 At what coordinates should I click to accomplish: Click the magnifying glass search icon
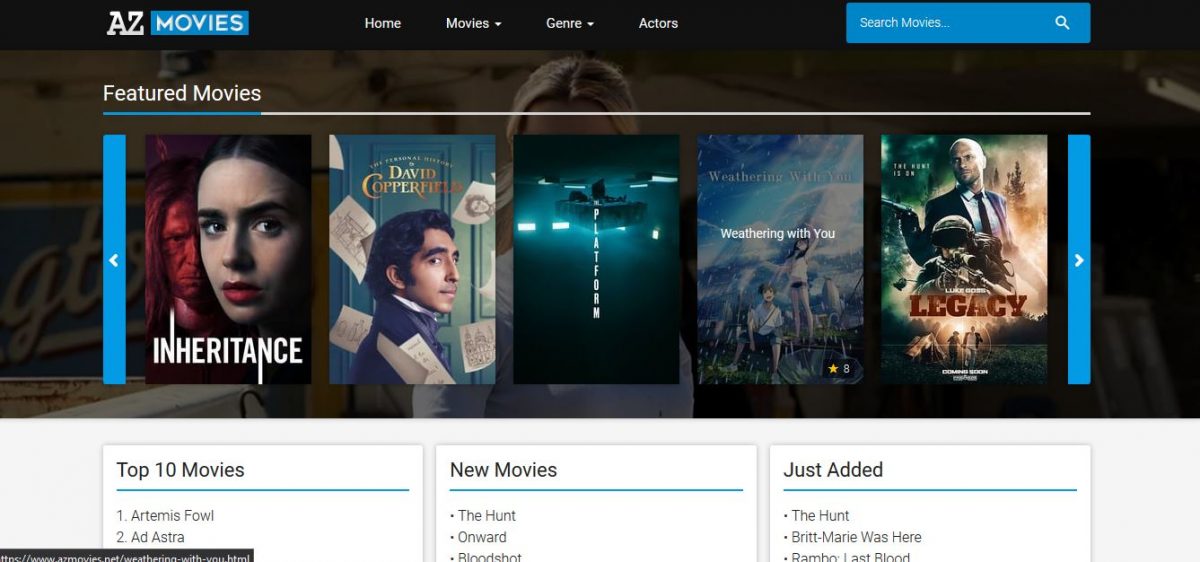[x=1062, y=23]
